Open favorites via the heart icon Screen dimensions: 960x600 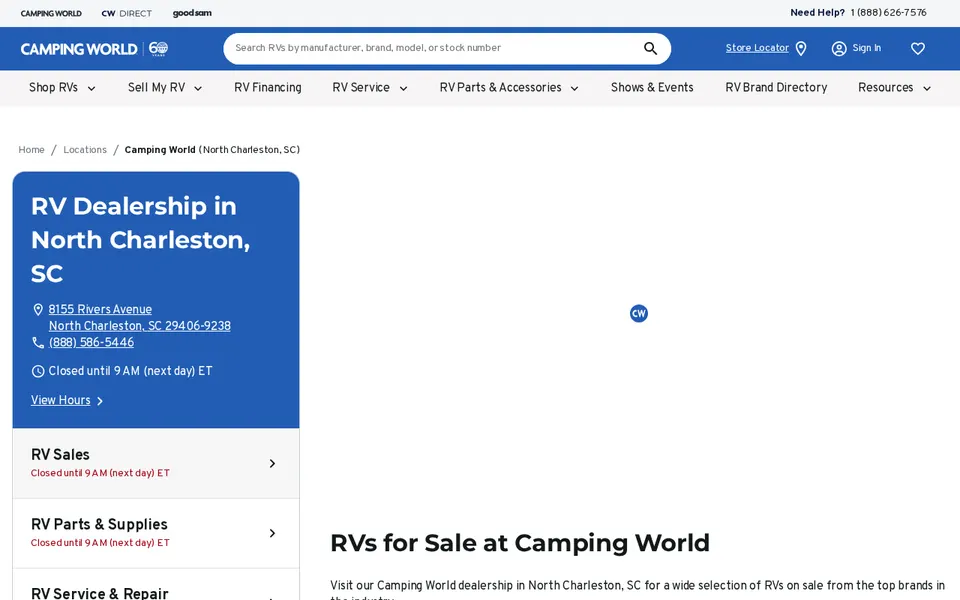pyautogui.click(x=917, y=48)
